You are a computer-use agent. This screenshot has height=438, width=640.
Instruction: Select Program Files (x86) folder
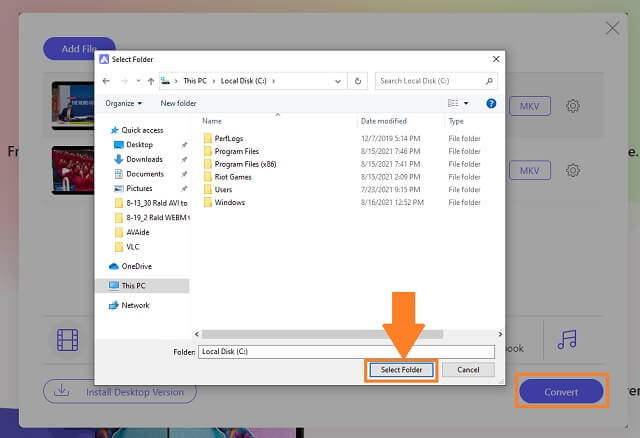[240, 164]
